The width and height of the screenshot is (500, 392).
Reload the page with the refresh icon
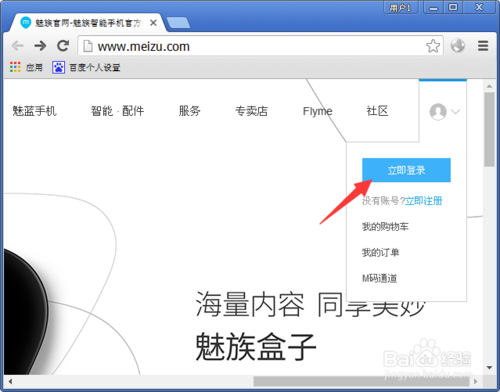point(63,46)
